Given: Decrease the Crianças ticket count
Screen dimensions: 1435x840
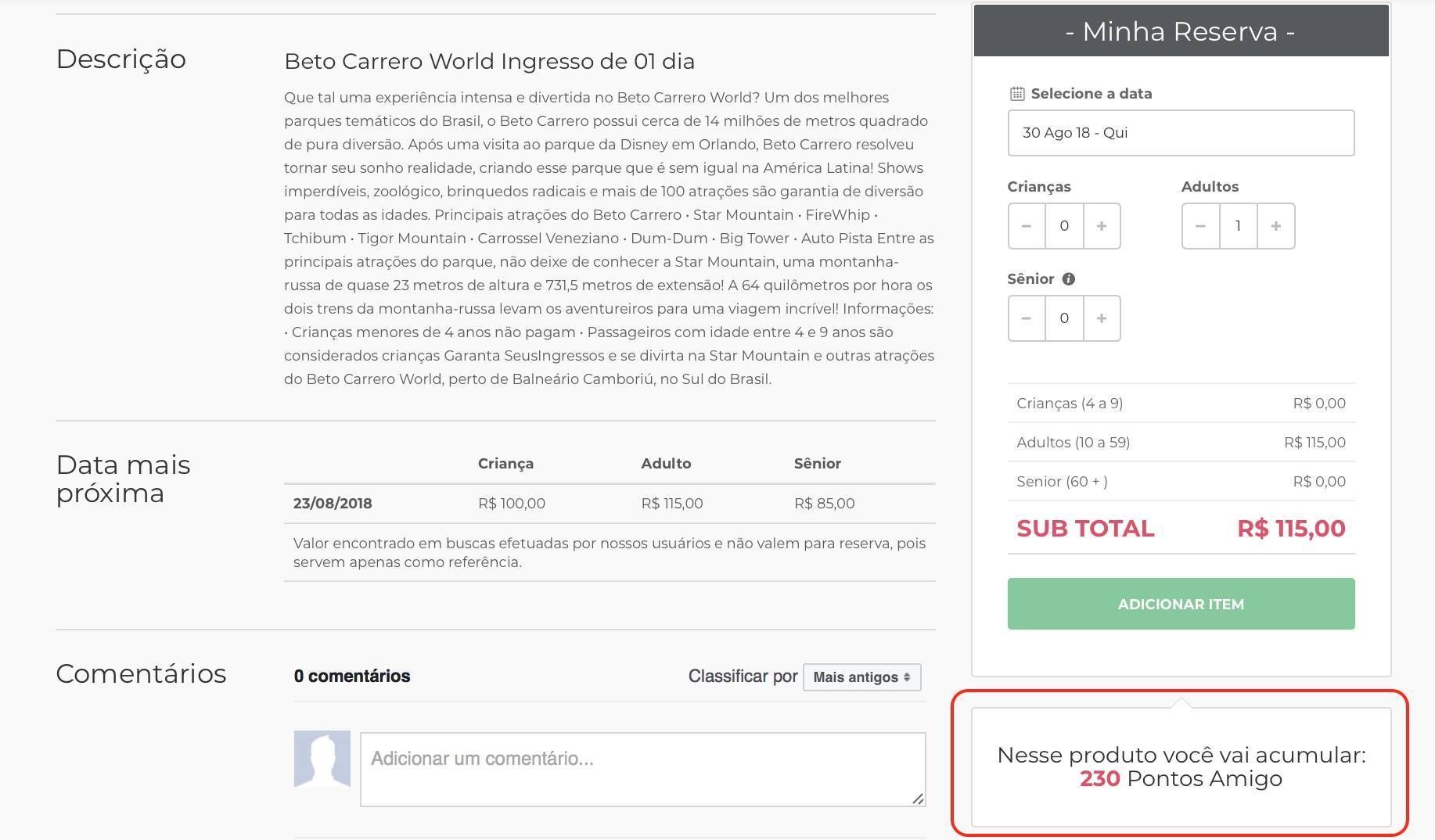Looking at the screenshot, I should tap(1027, 226).
